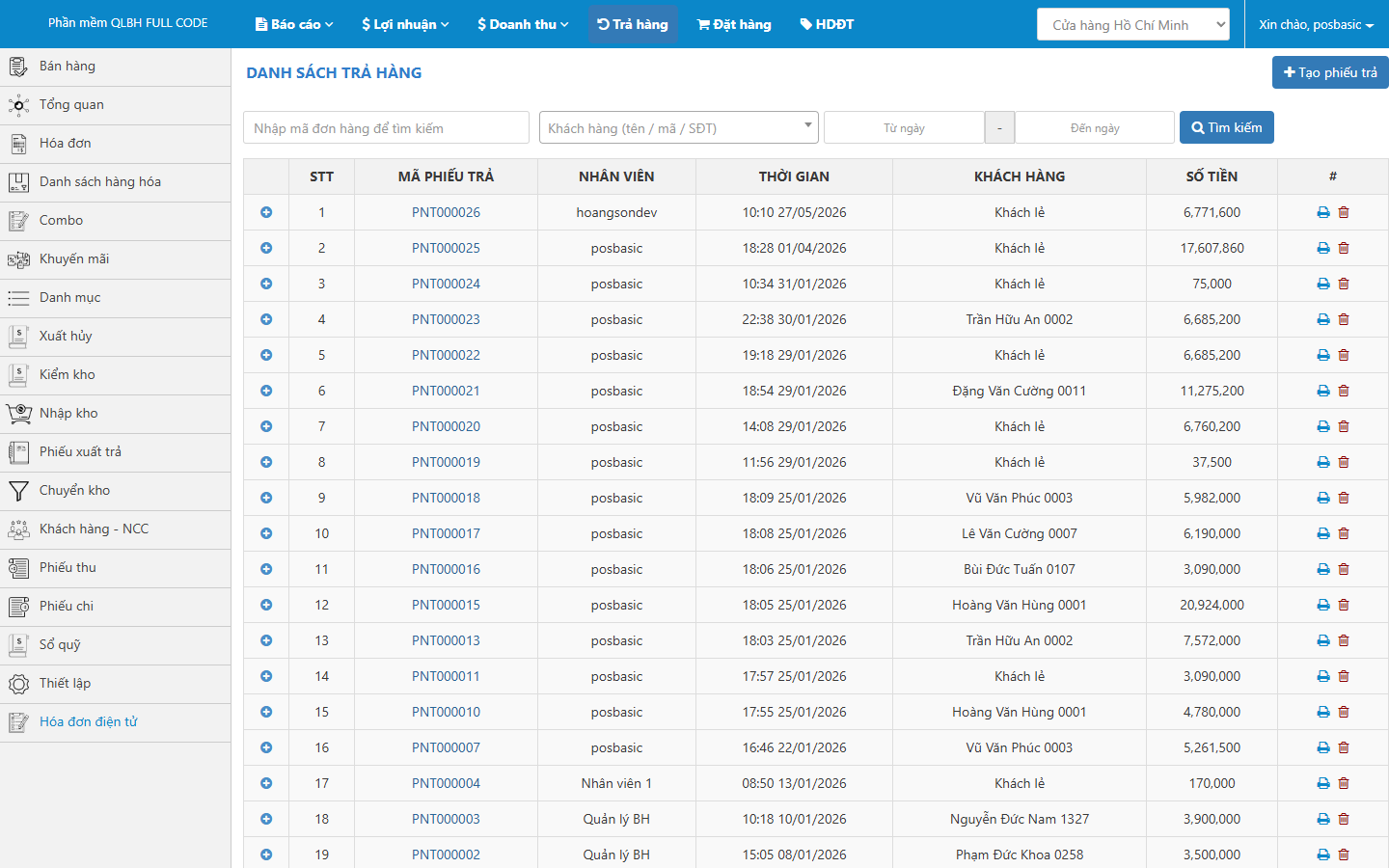The image size is (1389, 868).
Task: Delete return slip PNT000024
Action: (x=1344, y=284)
